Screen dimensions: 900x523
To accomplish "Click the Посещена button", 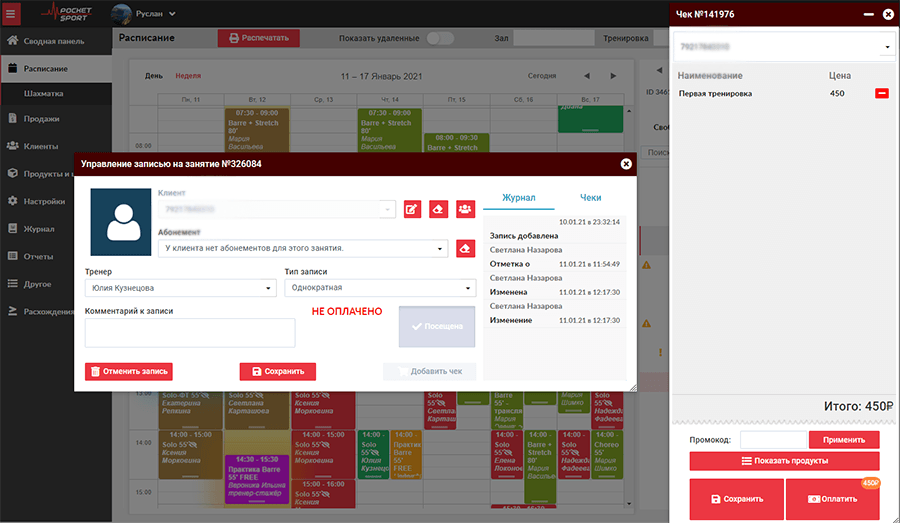I will pyautogui.click(x=437, y=327).
